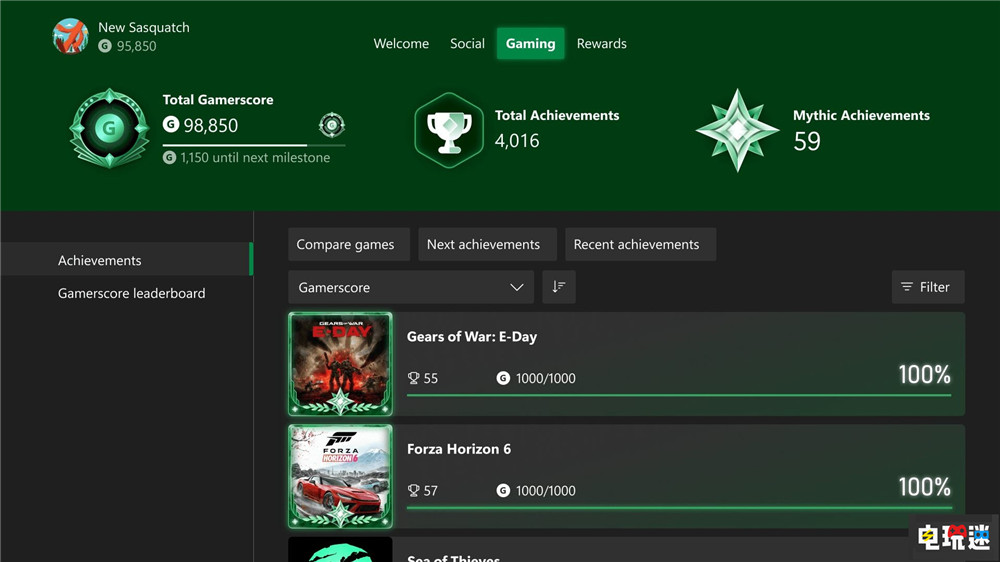Click the Mythic Achievements star icon
Image resolution: width=1000 pixels, height=562 pixels.
pos(737,130)
